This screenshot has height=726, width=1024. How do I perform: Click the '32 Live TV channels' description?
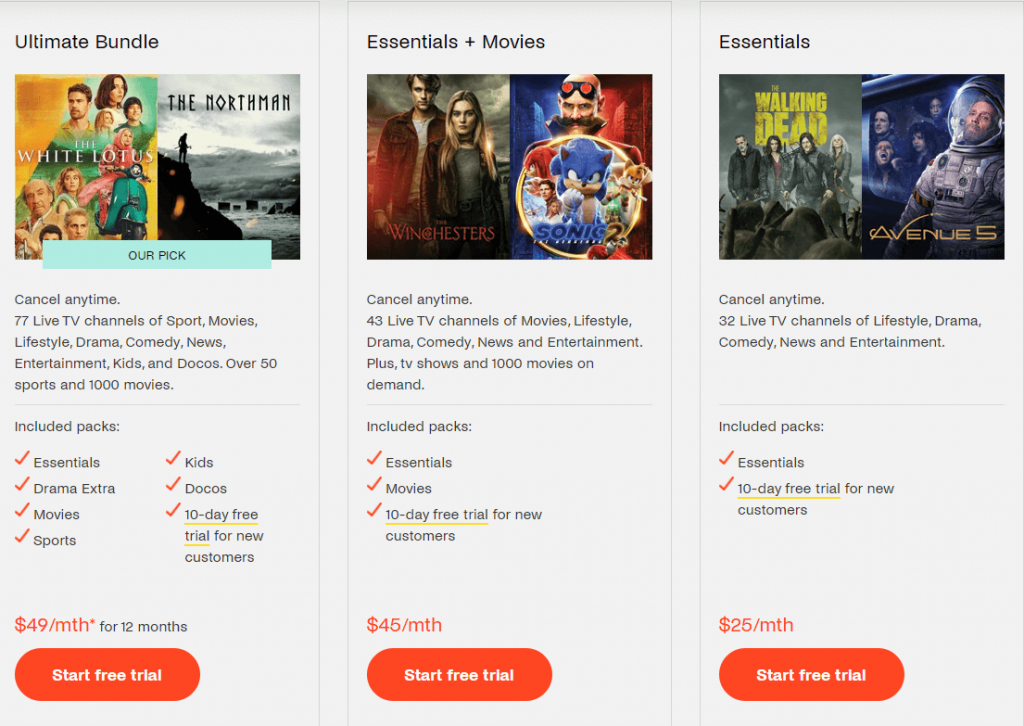click(850, 331)
